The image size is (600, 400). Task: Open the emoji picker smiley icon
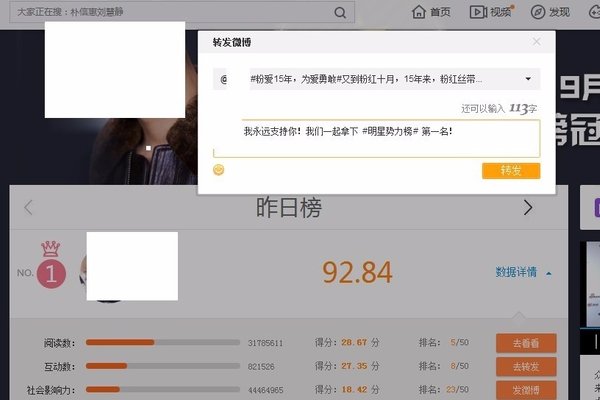[218, 170]
